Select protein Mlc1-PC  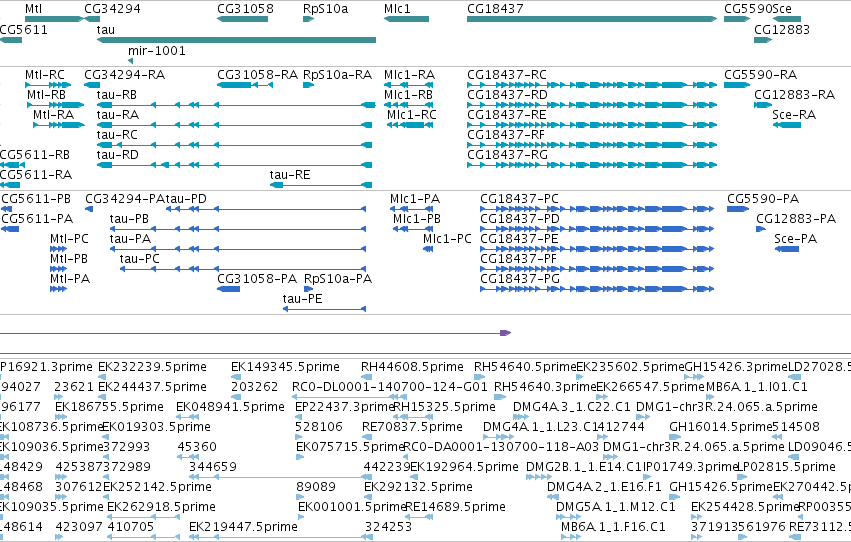428,249
